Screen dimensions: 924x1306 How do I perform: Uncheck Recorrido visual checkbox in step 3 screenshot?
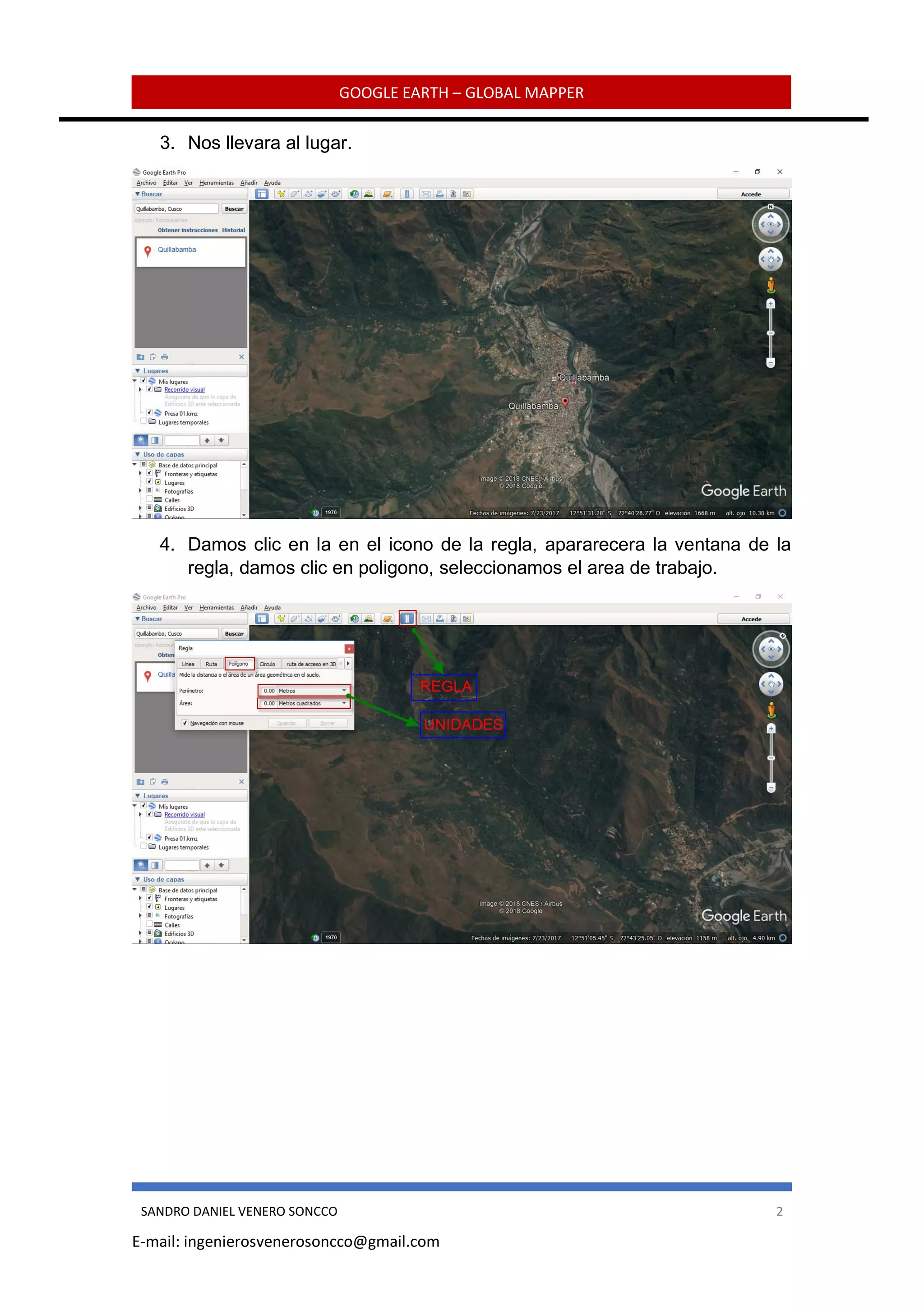tap(150, 389)
